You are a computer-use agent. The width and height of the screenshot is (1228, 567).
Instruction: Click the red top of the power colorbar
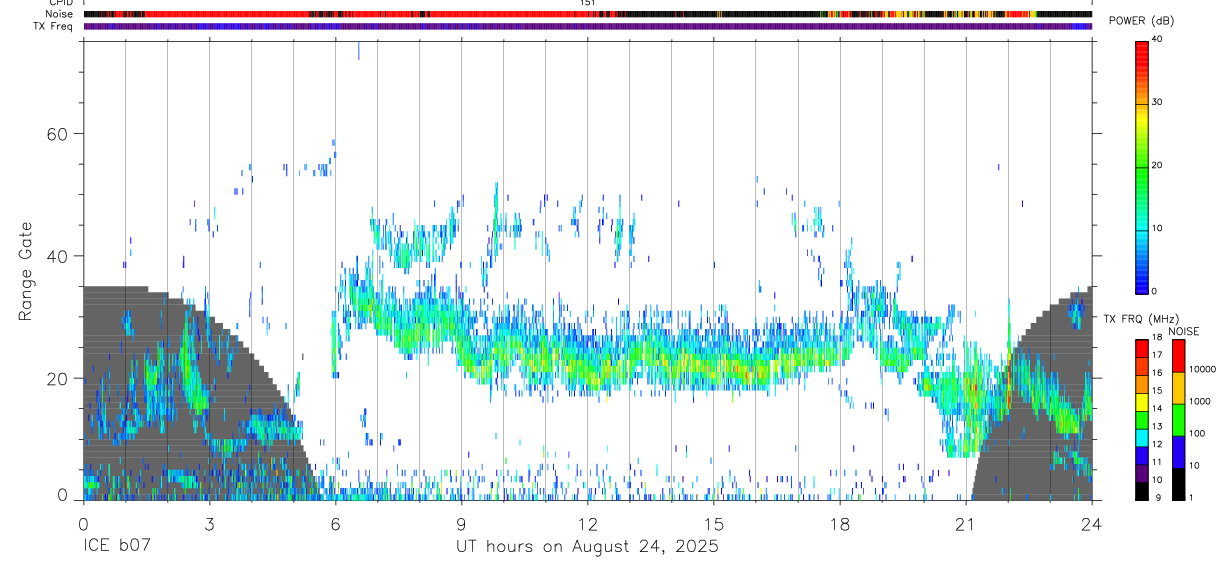pos(1142,48)
